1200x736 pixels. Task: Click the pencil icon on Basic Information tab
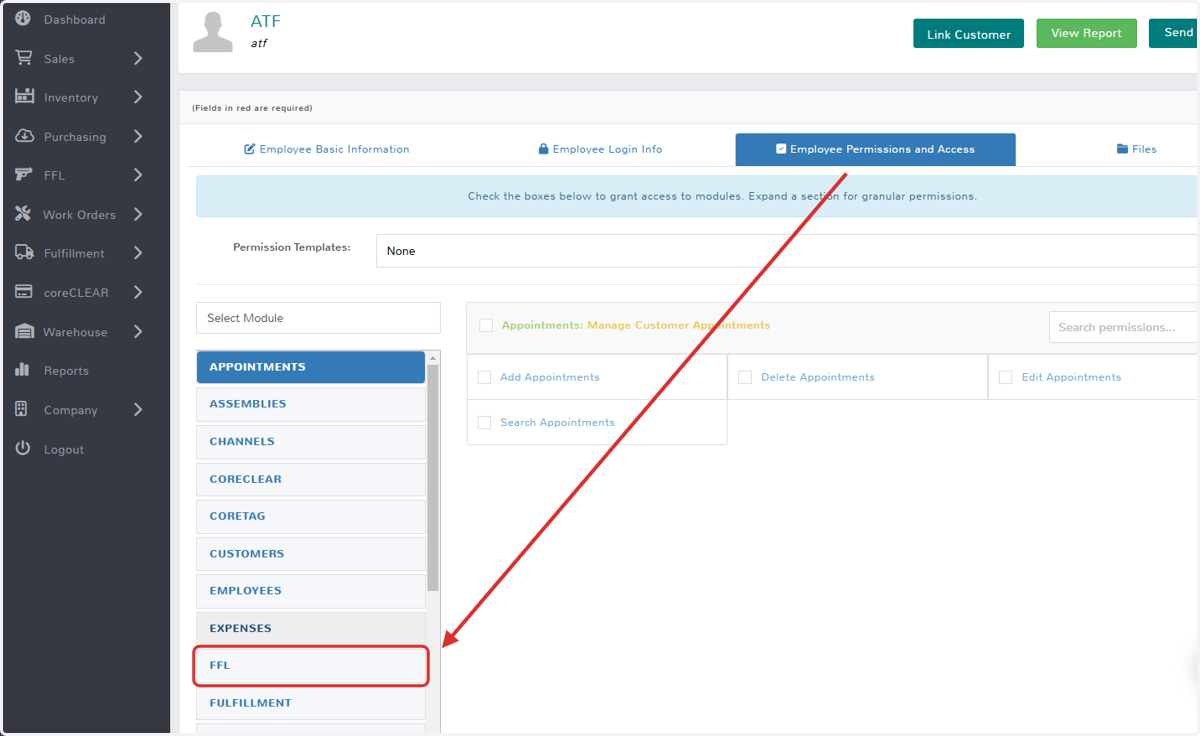coord(250,149)
